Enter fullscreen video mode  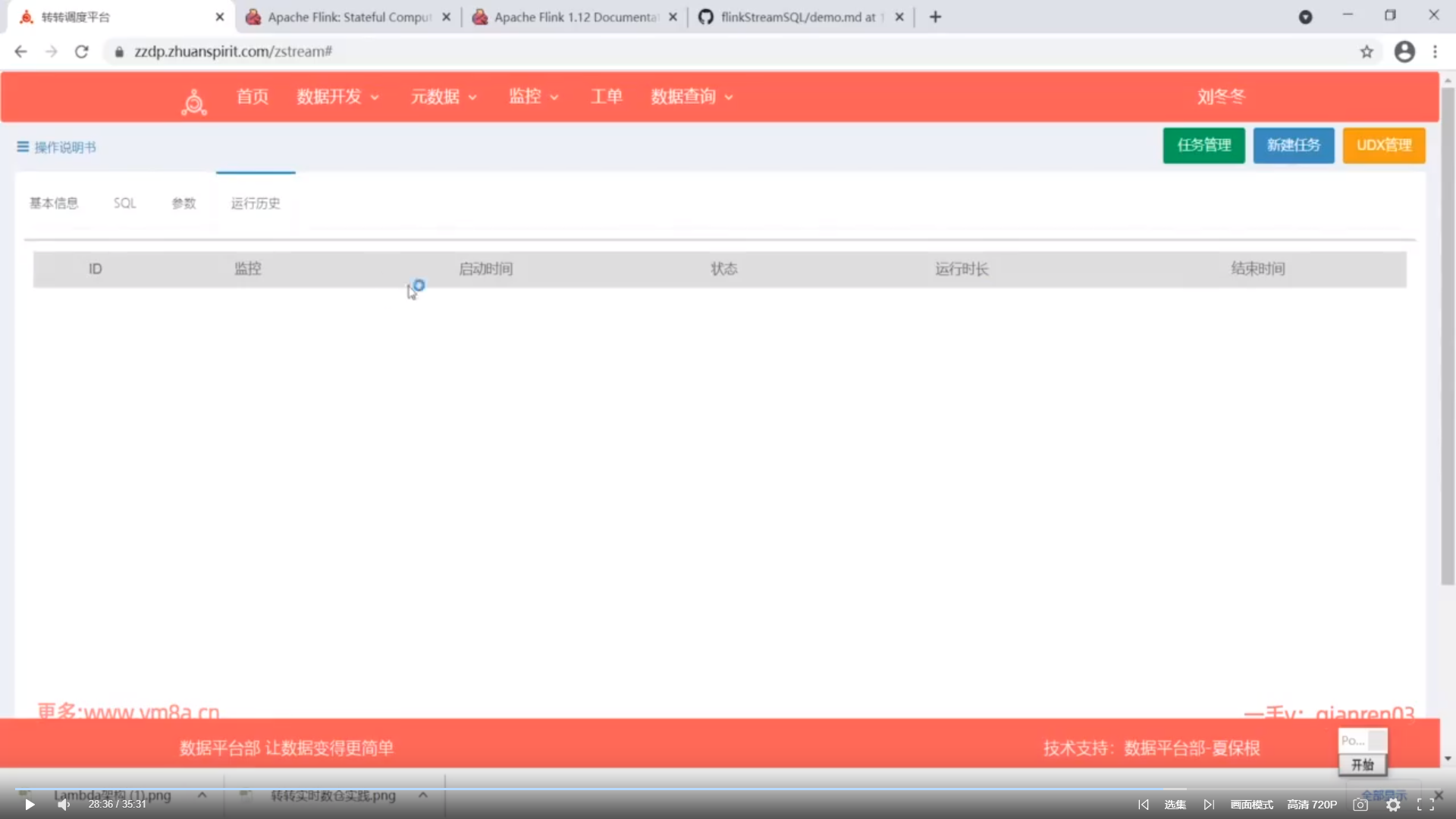pyautogui.click(x=1425, y=805)
